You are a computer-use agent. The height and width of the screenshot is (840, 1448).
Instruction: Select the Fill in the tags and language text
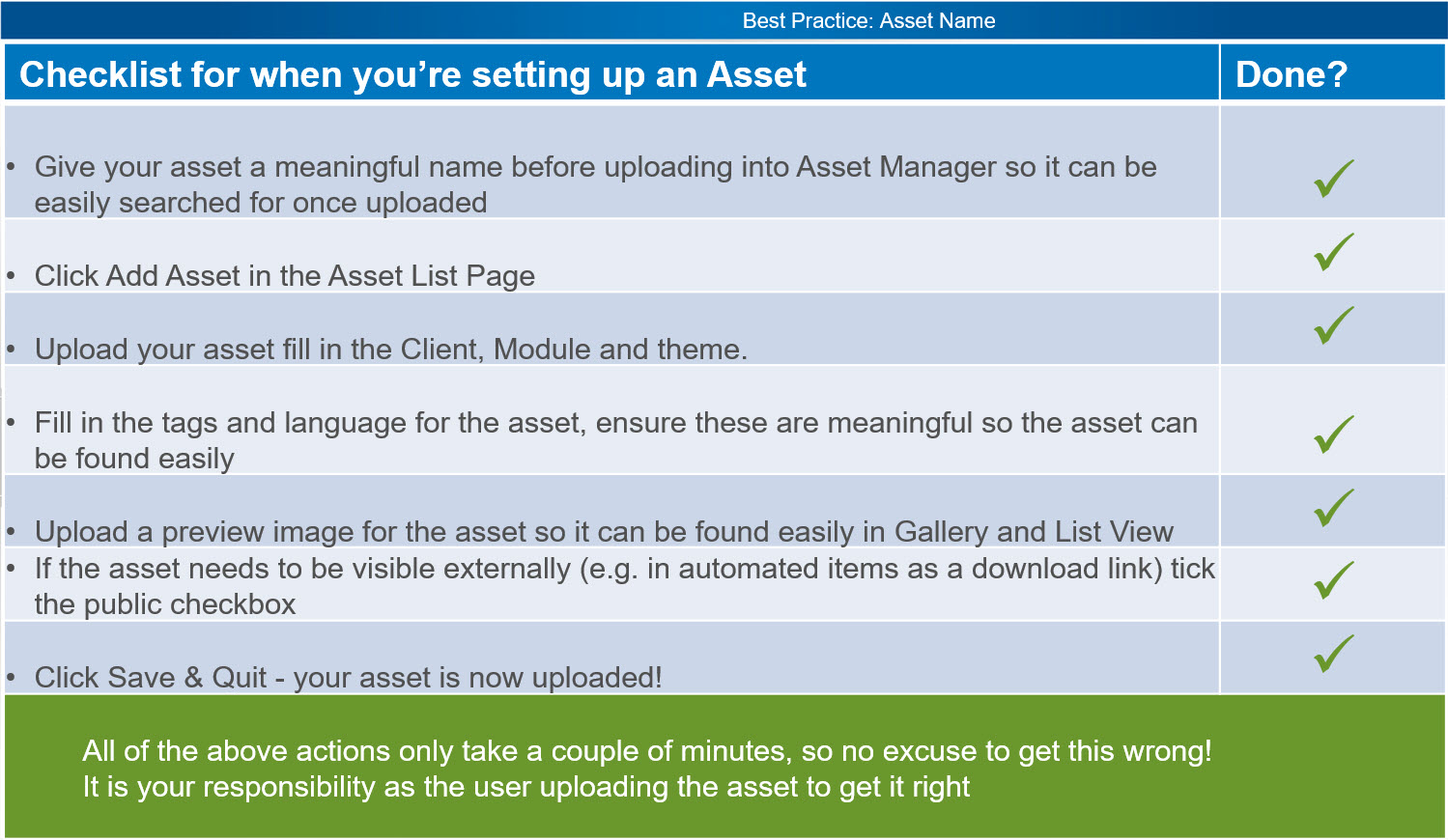(615, 440)
